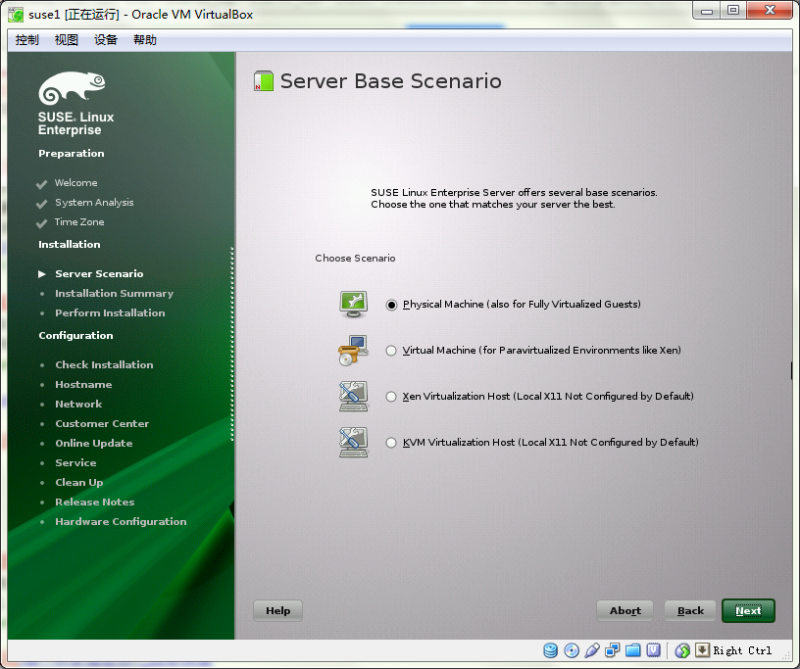Viewport: 800px width, 669px height.
Task: Click the KVM Virtualization Host icon
Action: 353,441
